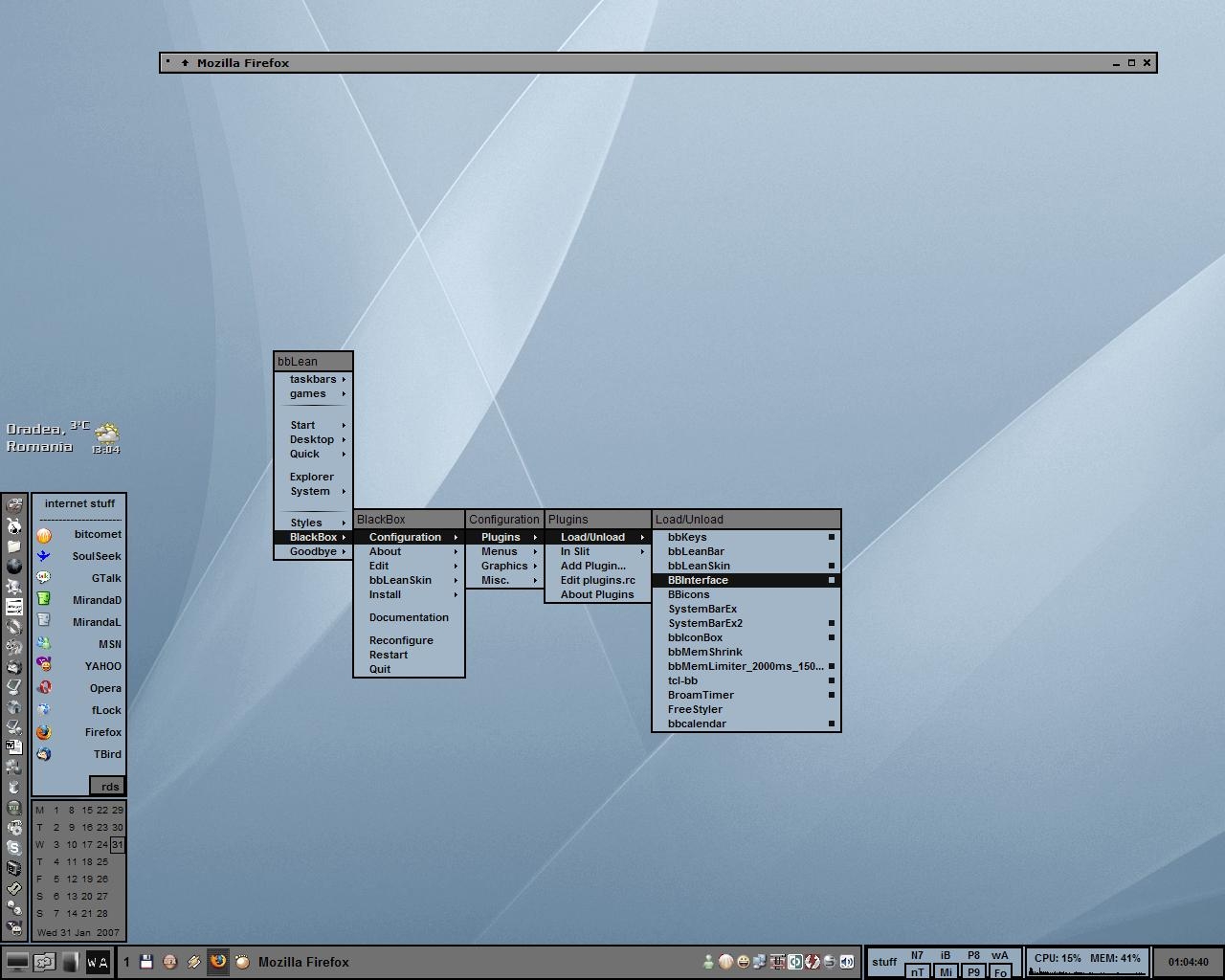
Task: Click the green person tray icon
Action: (708, 962)
